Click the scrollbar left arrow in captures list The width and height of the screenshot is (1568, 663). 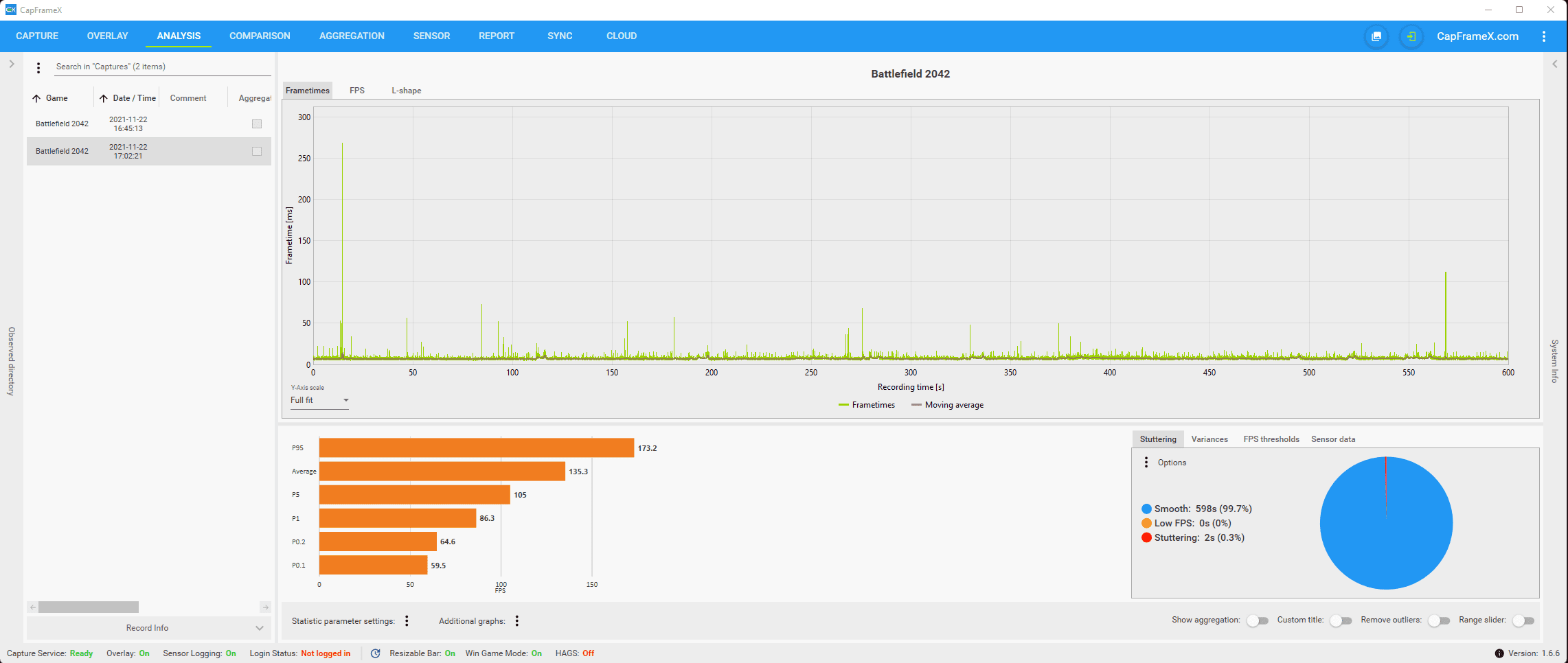(x=32, y=607)
